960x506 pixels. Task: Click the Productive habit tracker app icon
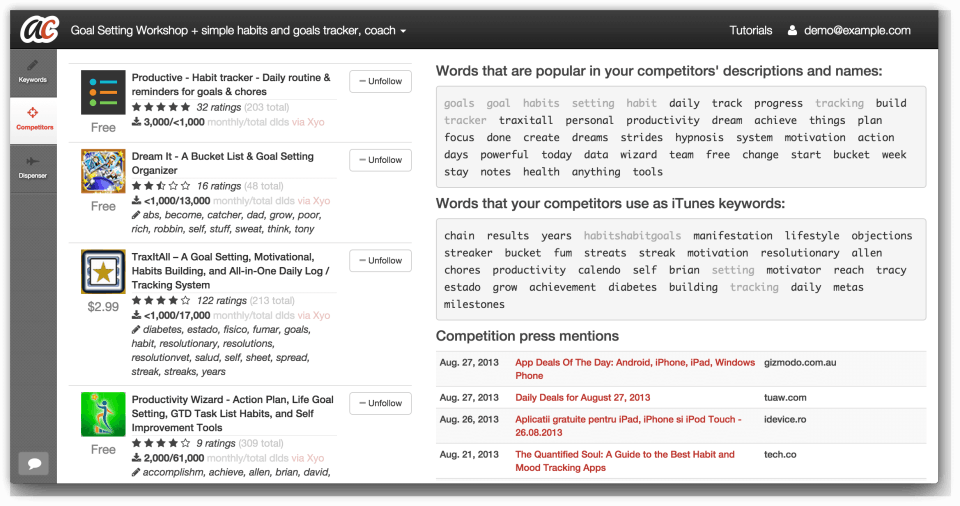(x=103, y=93)
